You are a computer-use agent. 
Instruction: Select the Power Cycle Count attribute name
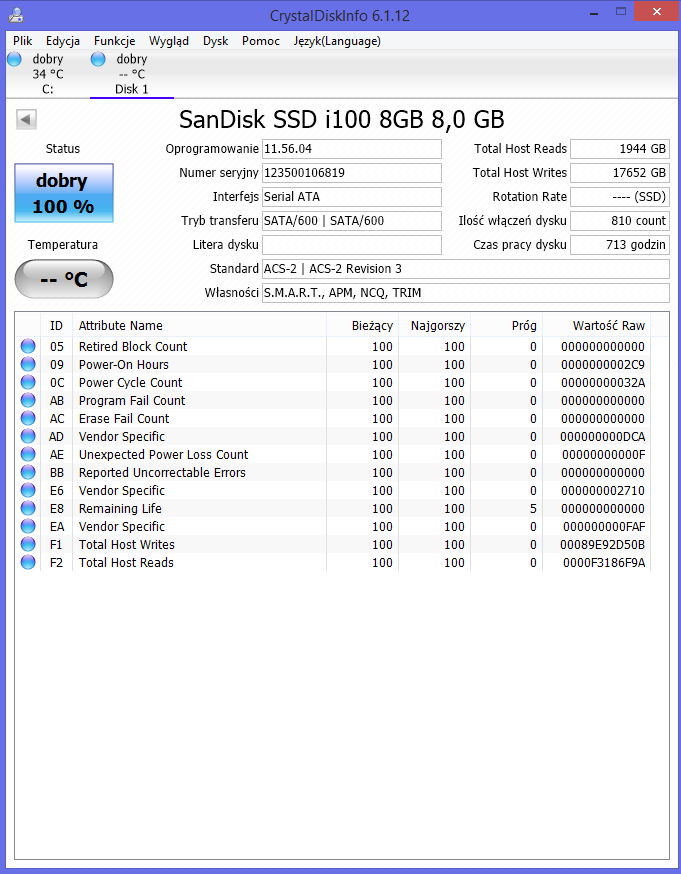click(130, 382)
